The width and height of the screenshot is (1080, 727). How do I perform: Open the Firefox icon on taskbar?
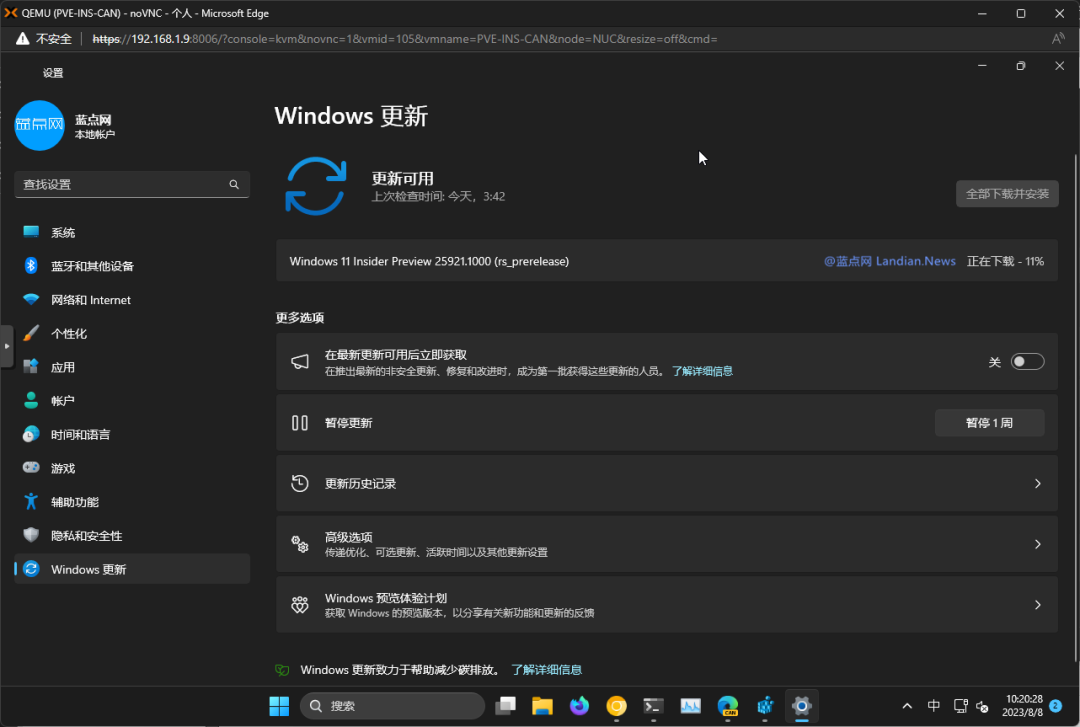pyautogui.click(x=579, y=706)
